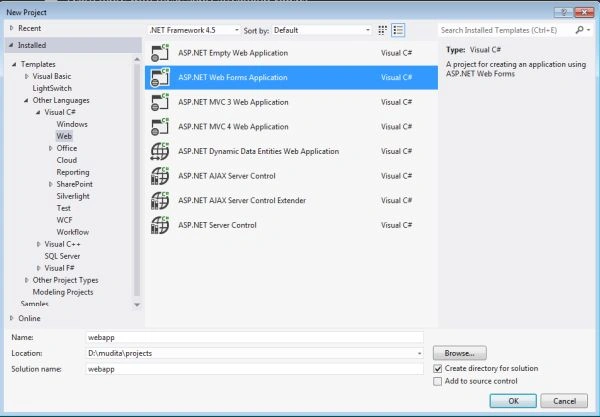Click the ASP.NET Web Forms Application template icon
This screenshot has height=417, width=600.
[160, 77]
